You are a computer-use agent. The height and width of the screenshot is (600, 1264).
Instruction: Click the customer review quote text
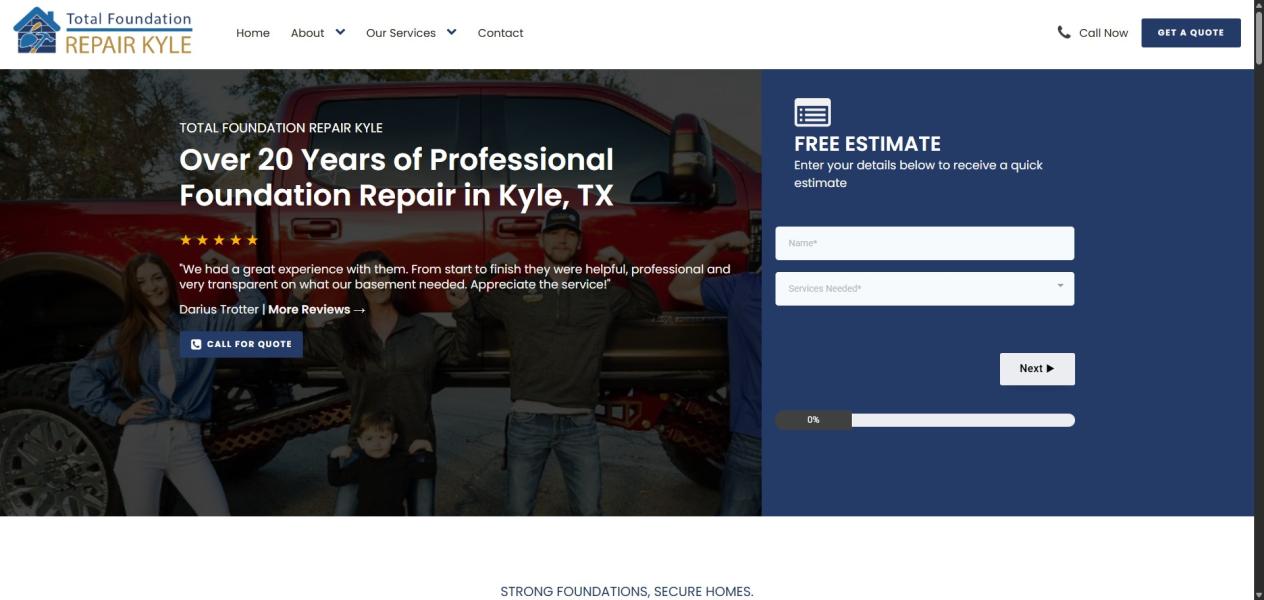coord(455,277)
